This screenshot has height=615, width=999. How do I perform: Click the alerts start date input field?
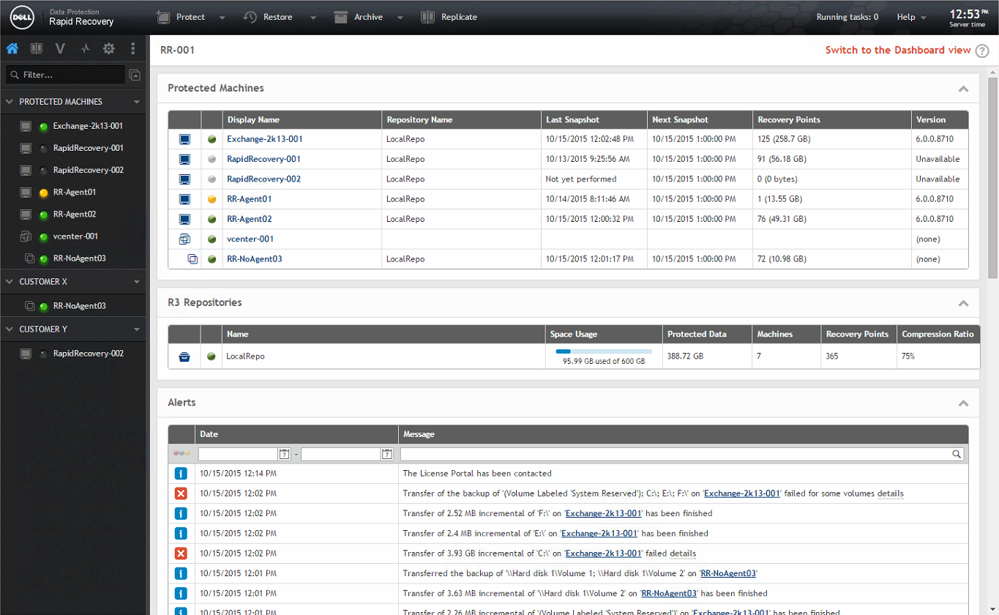click(x=238, y=454)
